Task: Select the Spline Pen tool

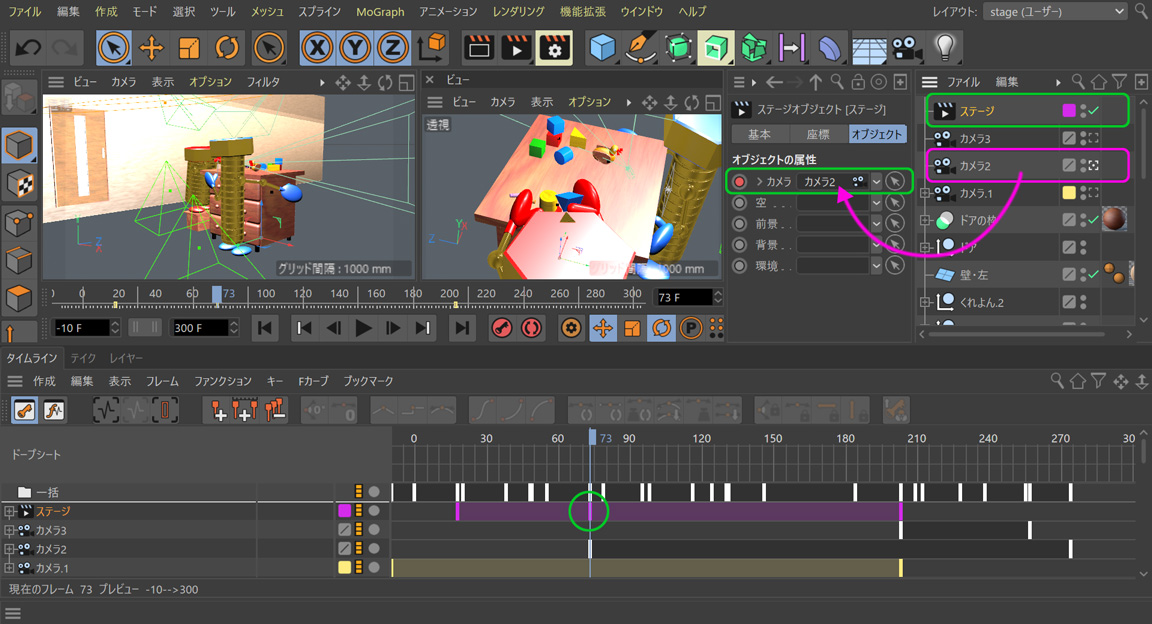Action: pyautogui.click(x=640, y=47)
